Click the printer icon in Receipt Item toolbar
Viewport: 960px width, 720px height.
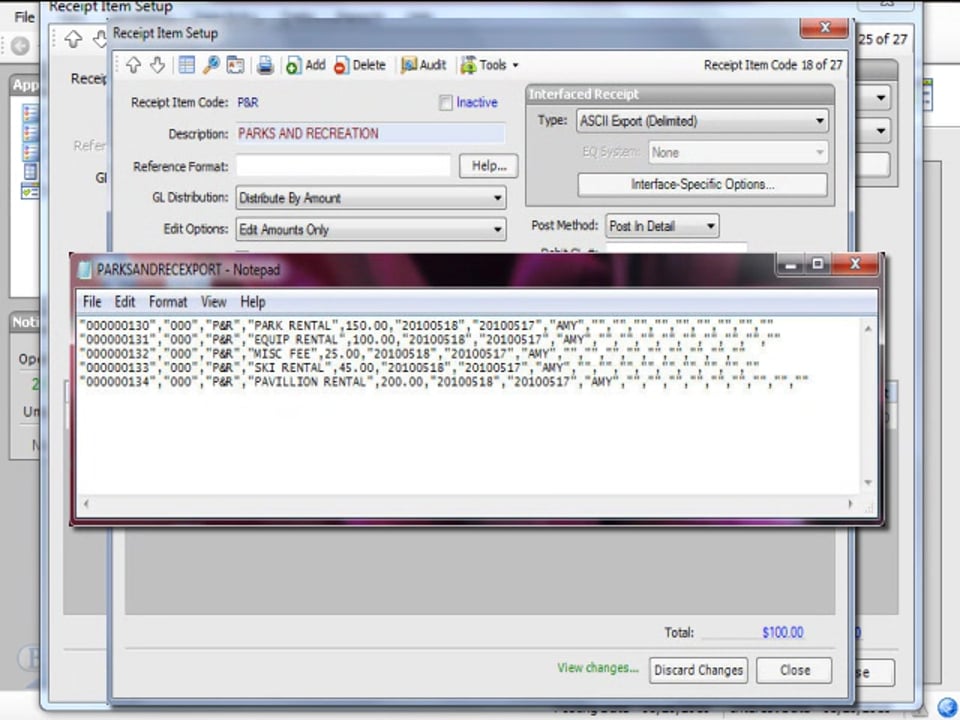coord(265,65)
